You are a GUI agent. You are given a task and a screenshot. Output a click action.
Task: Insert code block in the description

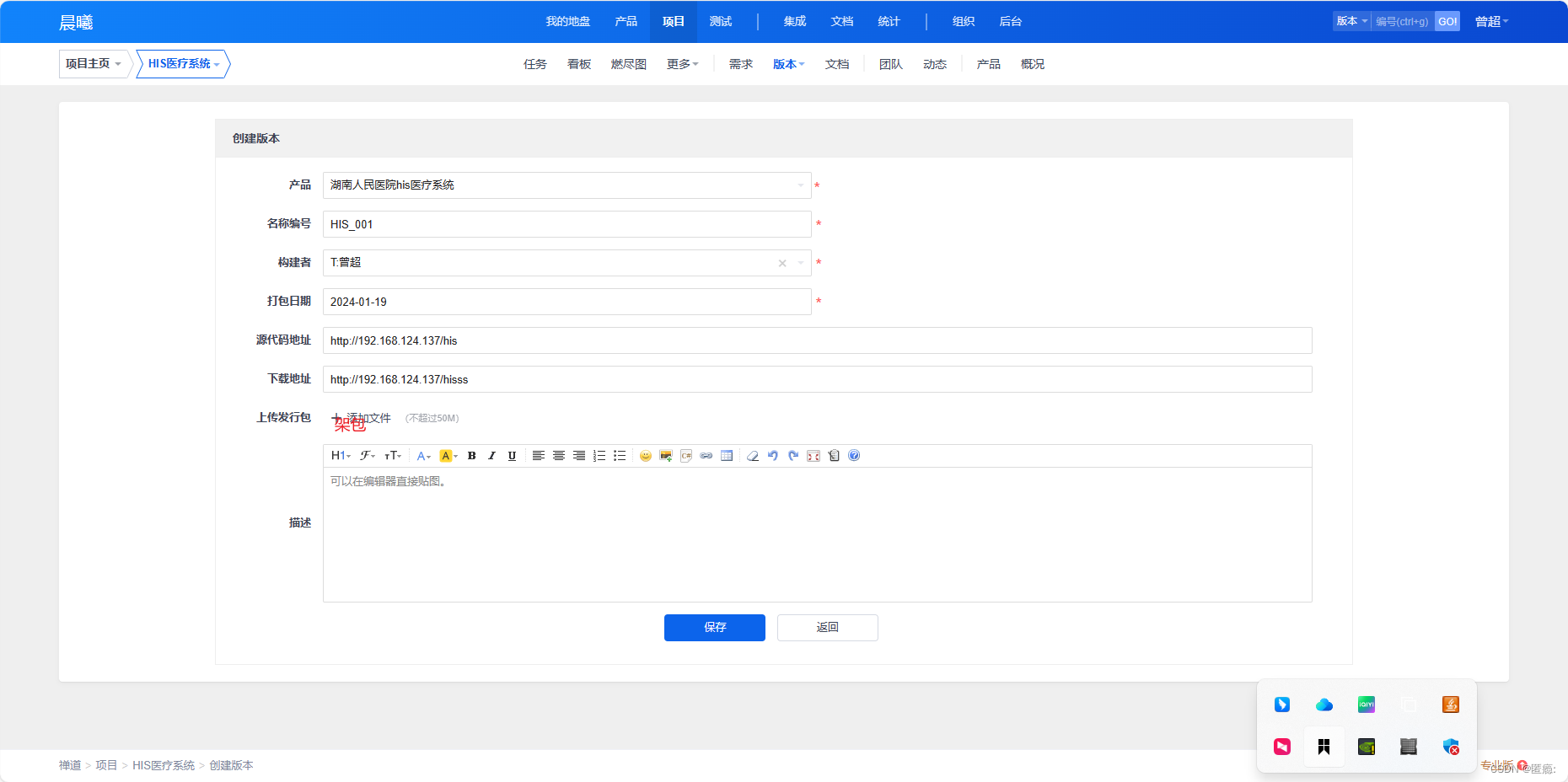point(686,456)
